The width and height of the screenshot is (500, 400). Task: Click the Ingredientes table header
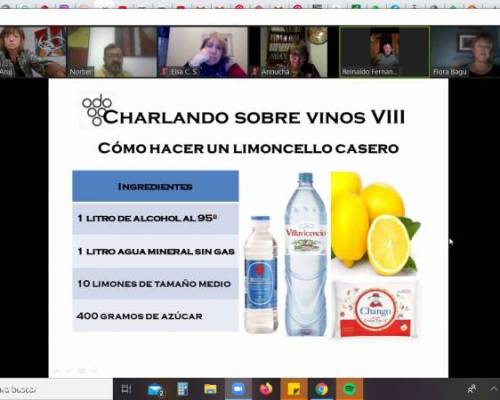[x=155, y=186]
